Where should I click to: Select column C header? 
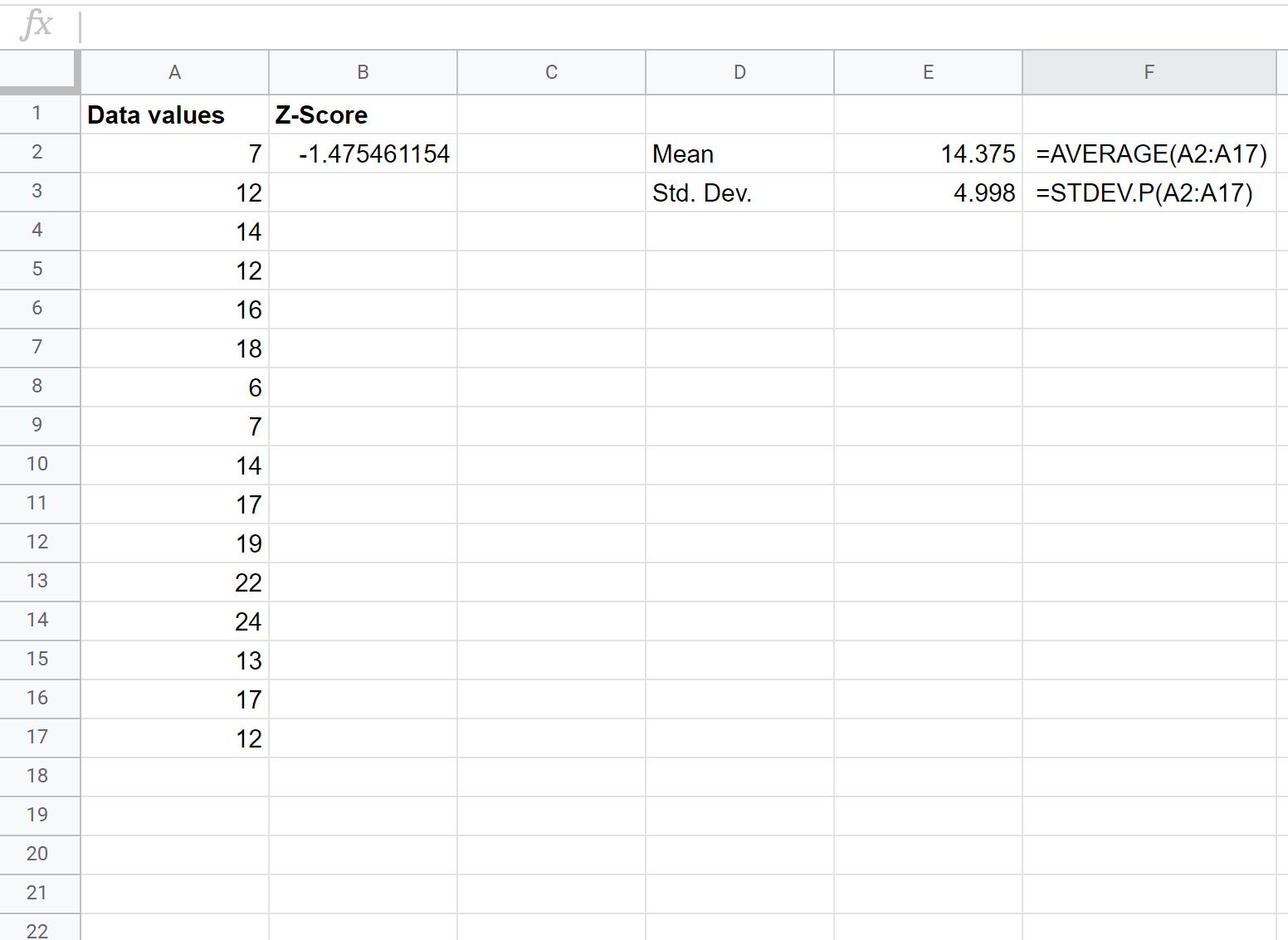552,72
